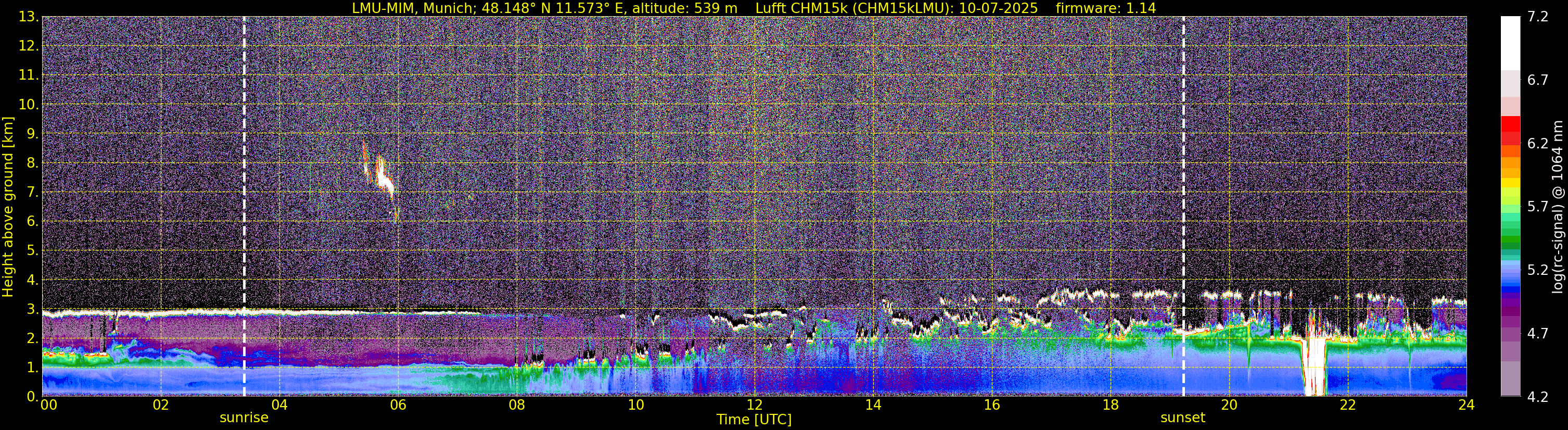Click the height axis tick "11."
This screenshot has width=1568, height=430.
coord(29,75)
